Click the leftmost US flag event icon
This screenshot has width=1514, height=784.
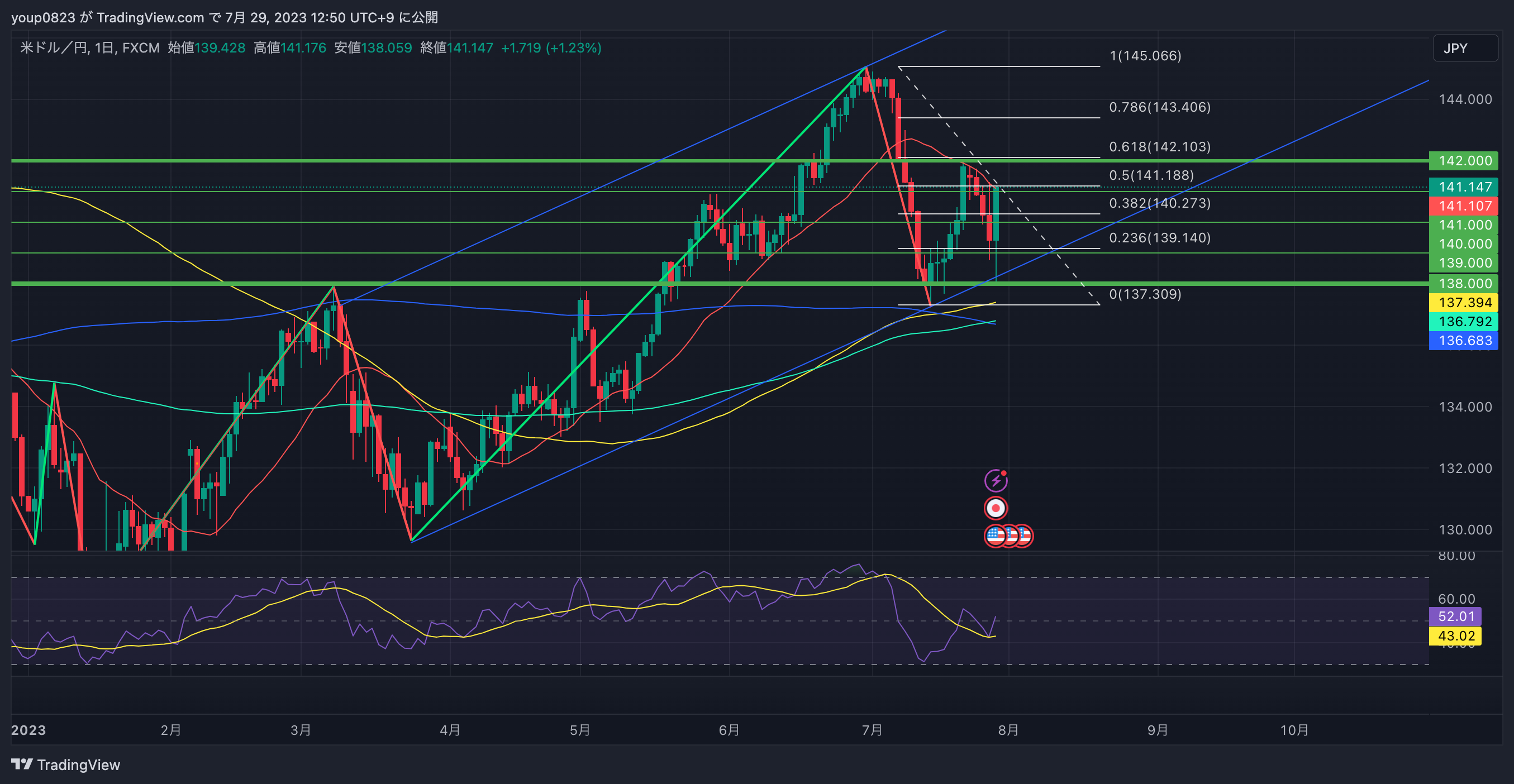click(x=995, y=536)
